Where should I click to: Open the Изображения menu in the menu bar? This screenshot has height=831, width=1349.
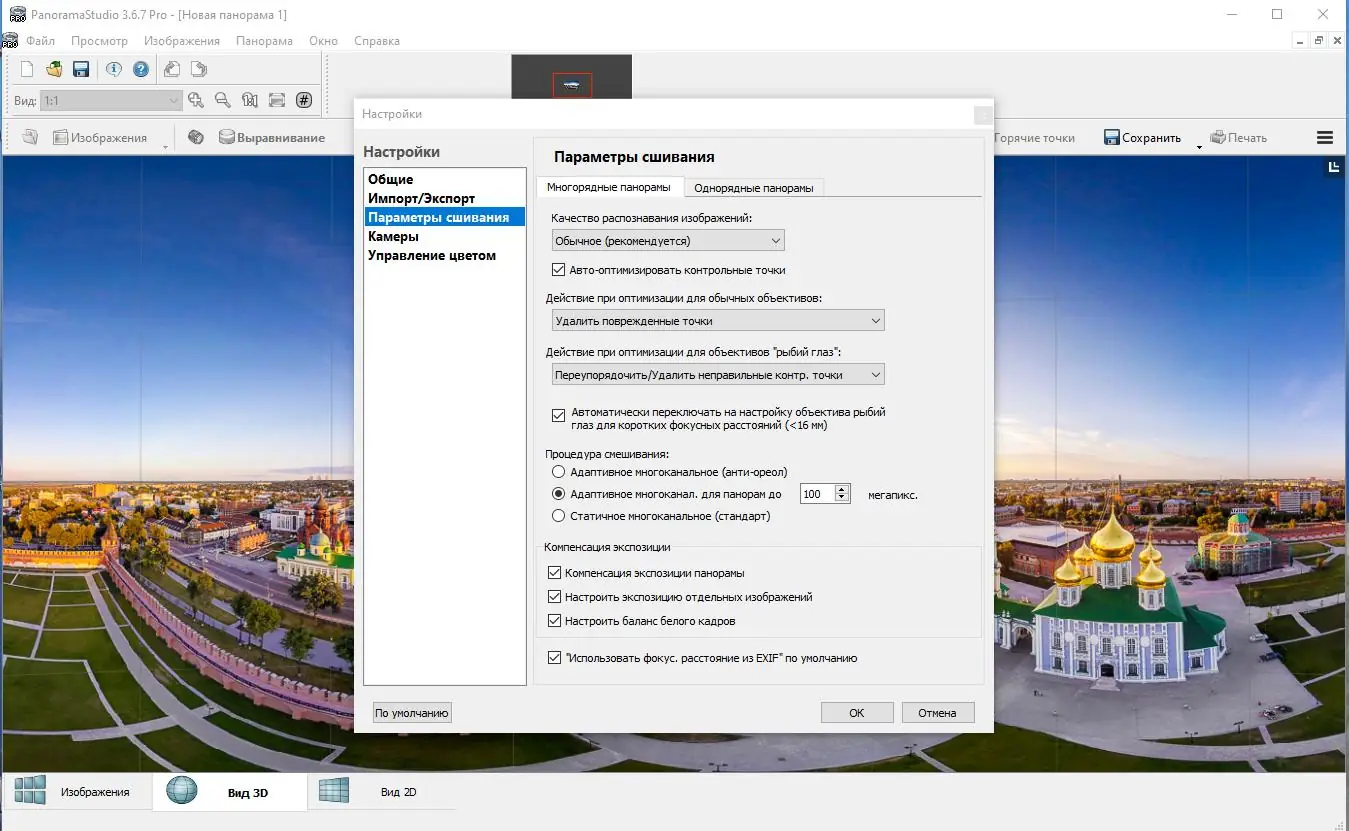click(182, 41)
